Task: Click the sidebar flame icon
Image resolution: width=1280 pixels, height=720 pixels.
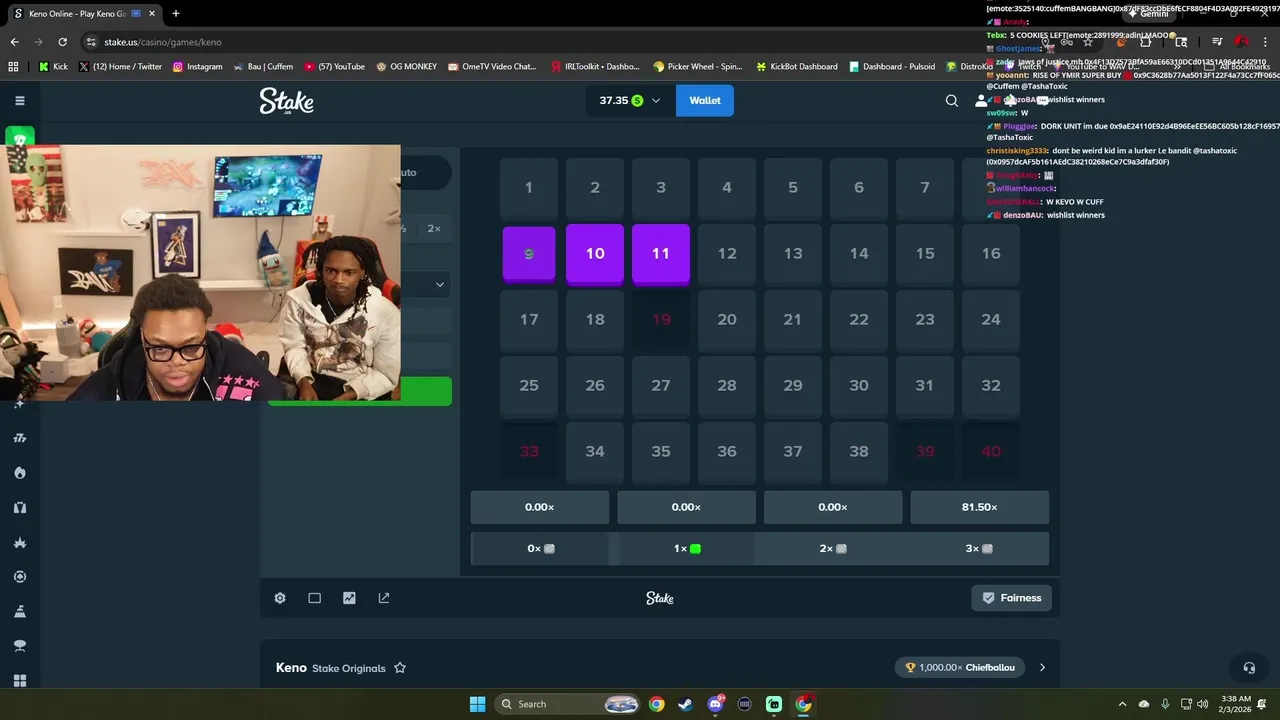Action: pos(19,473)
